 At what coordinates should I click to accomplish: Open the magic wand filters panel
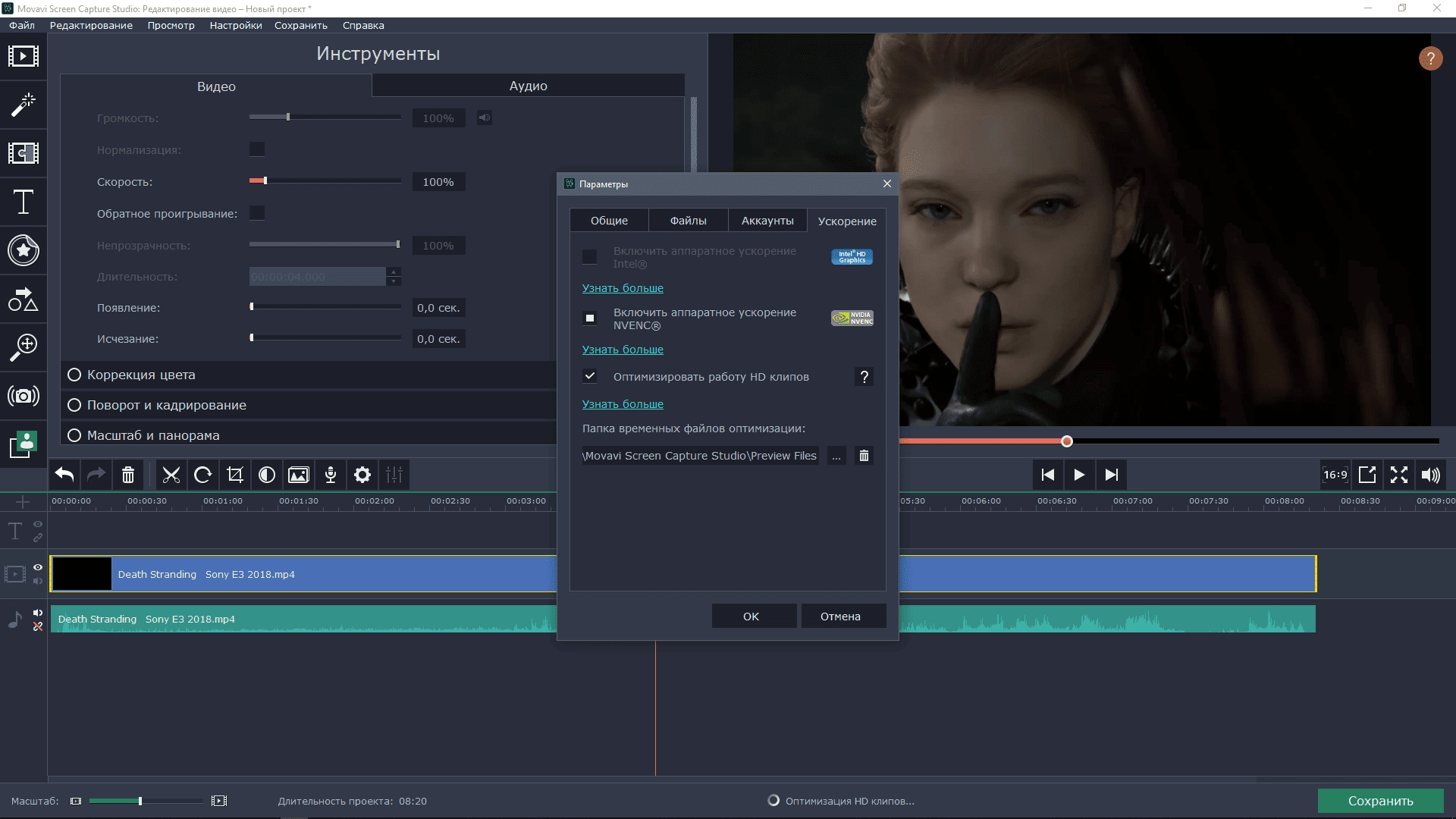click(x=24, y=105)
